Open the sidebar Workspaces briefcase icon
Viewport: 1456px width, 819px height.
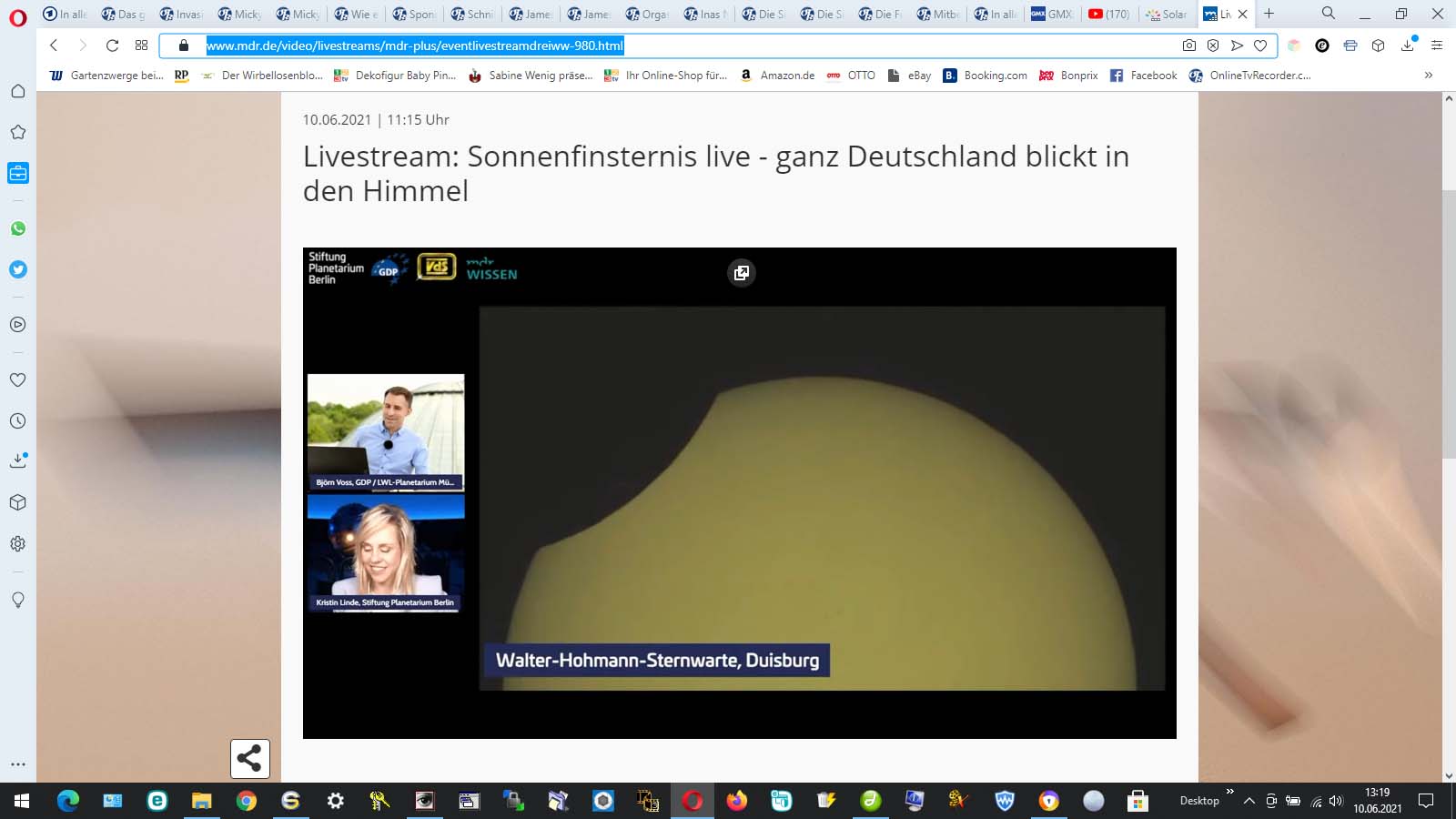coord(17,173)
